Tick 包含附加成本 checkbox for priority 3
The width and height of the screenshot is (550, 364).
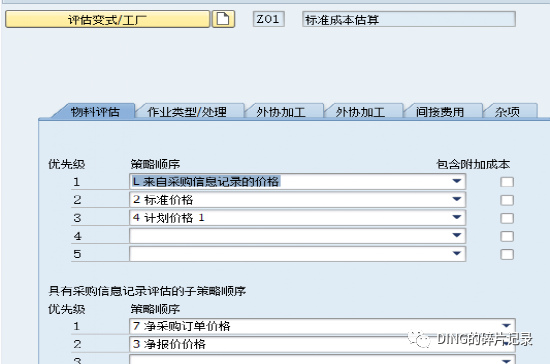click(x=507, y=218)
